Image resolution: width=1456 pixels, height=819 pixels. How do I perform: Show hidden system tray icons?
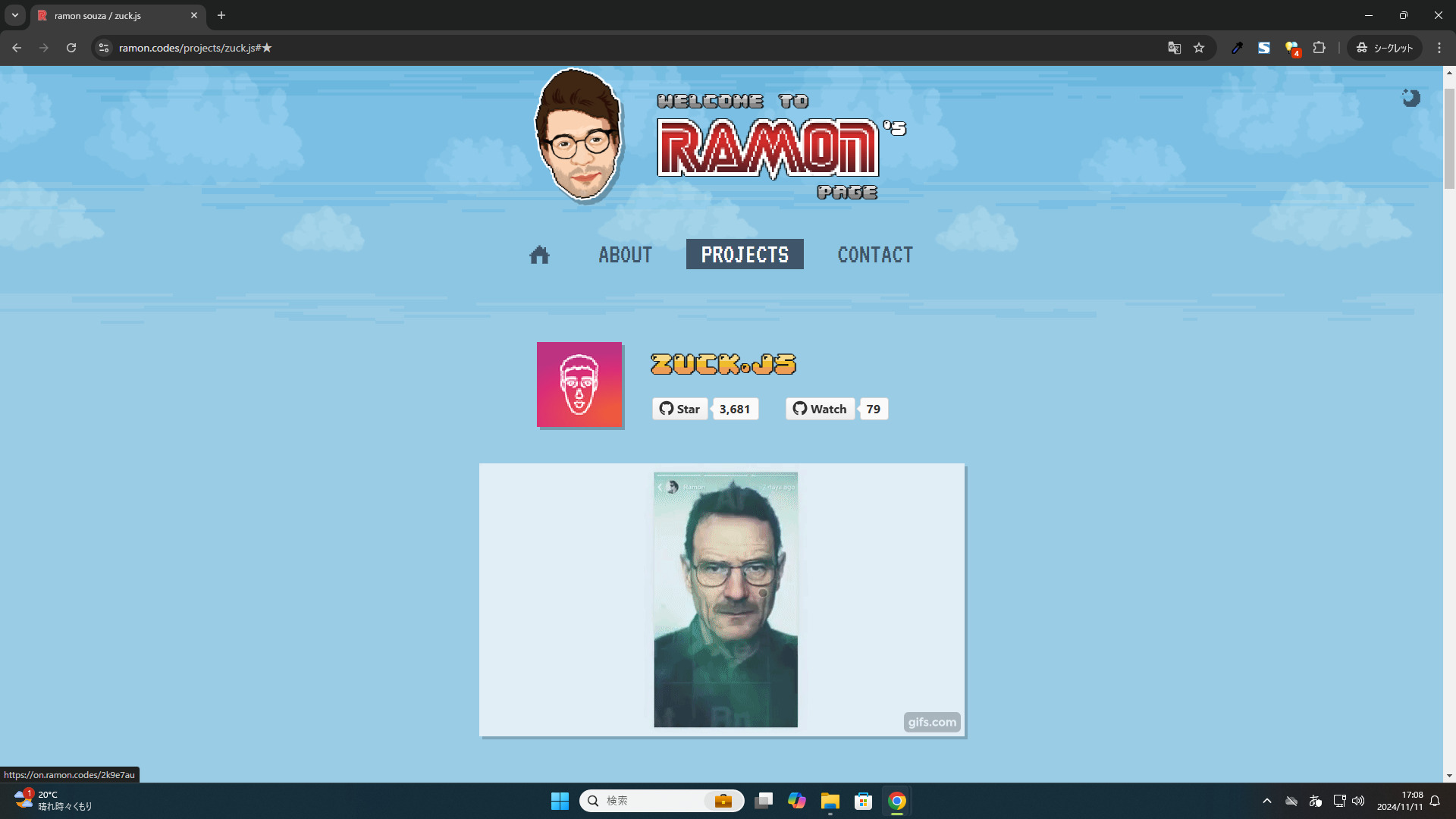point(1266,801)
